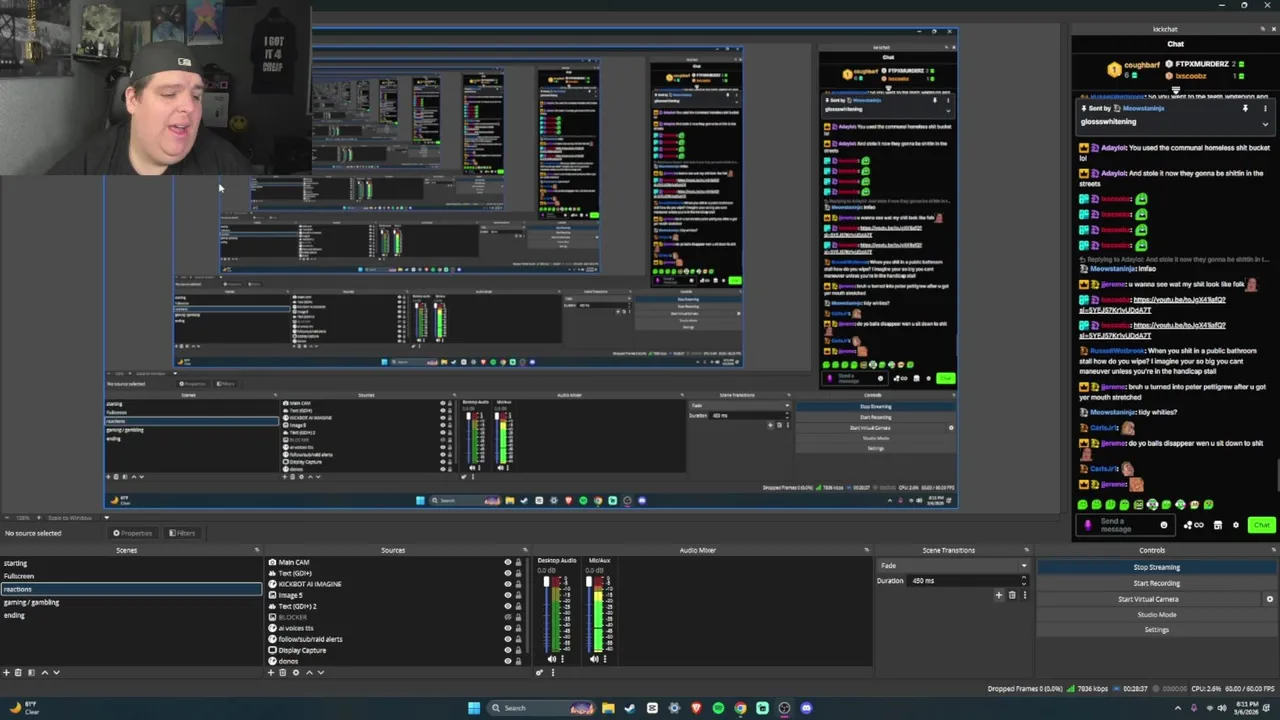Open emoji picker in chat message box

click(1164, 525)
